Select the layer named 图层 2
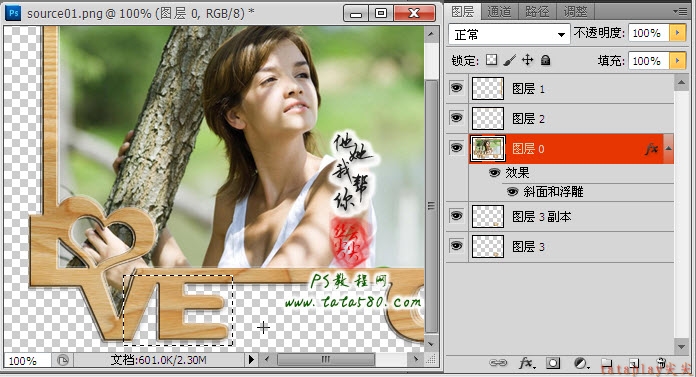The image size is (696, 377). (x=528, y=118)
